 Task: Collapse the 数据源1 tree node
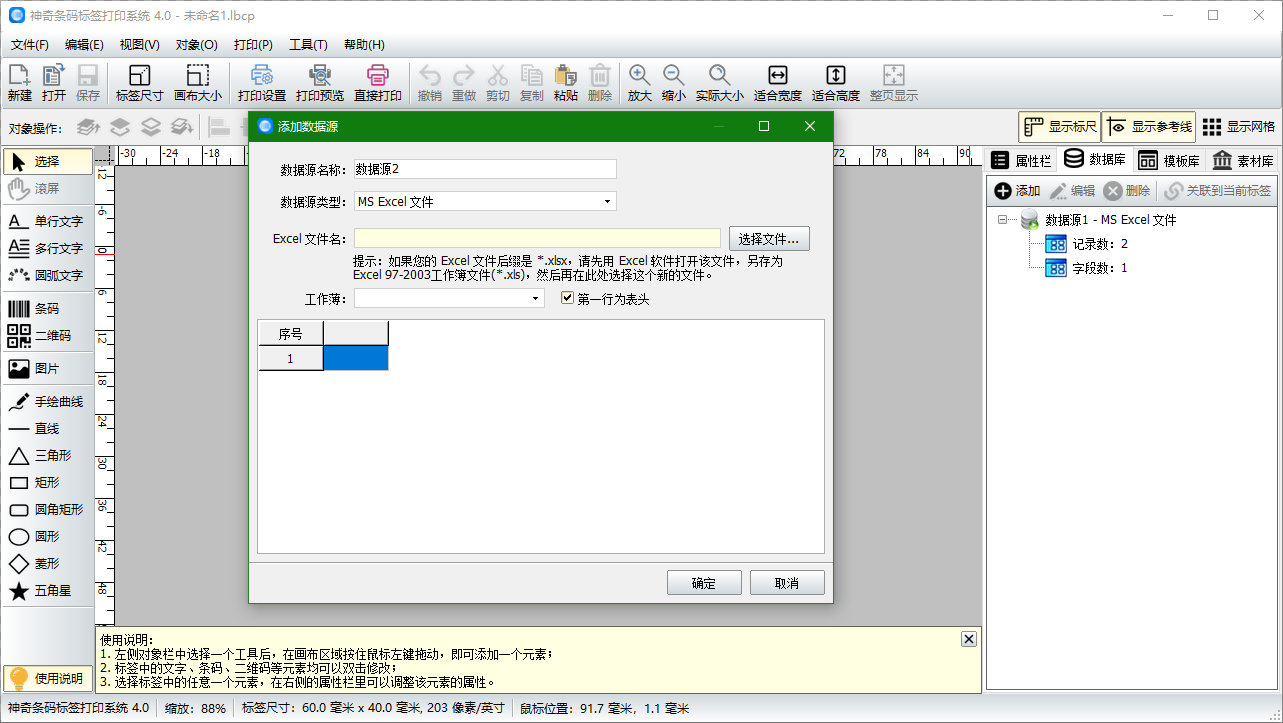pos(1002,220)
